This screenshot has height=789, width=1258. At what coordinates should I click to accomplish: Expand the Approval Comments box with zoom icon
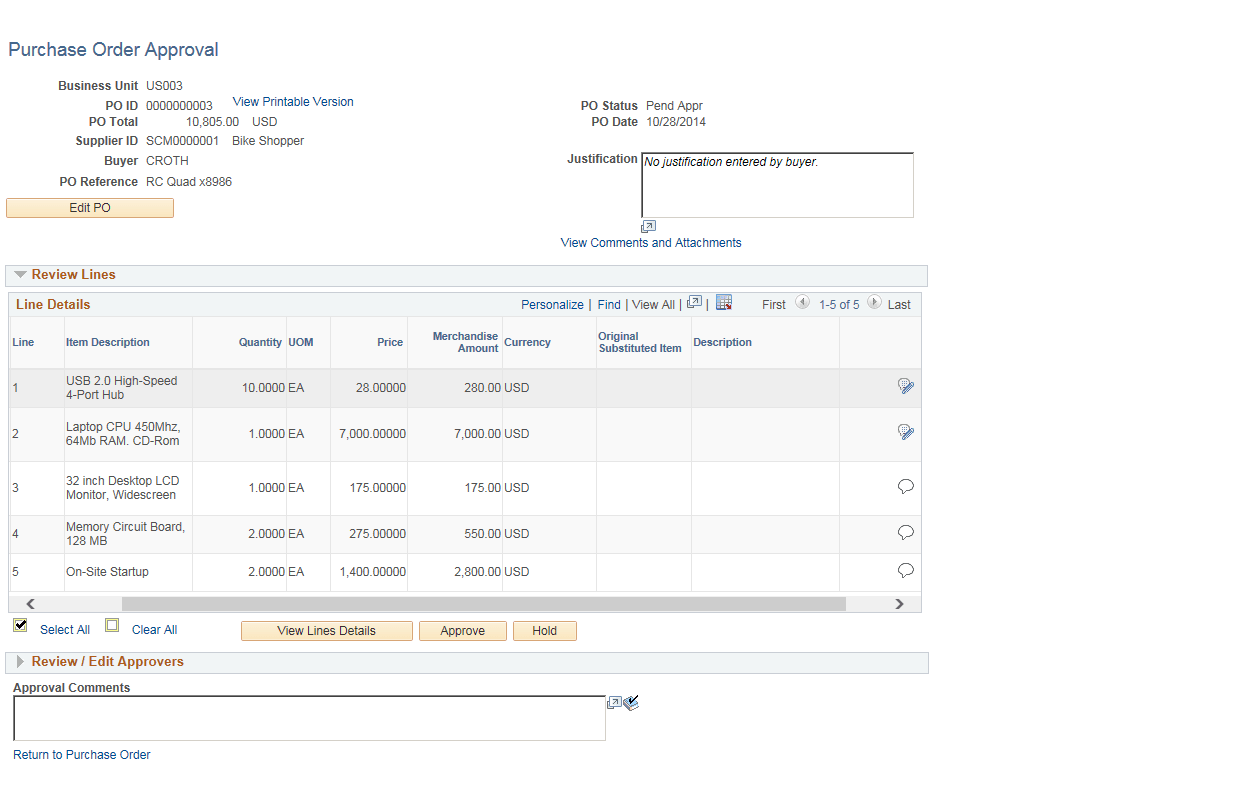[613, 702]
